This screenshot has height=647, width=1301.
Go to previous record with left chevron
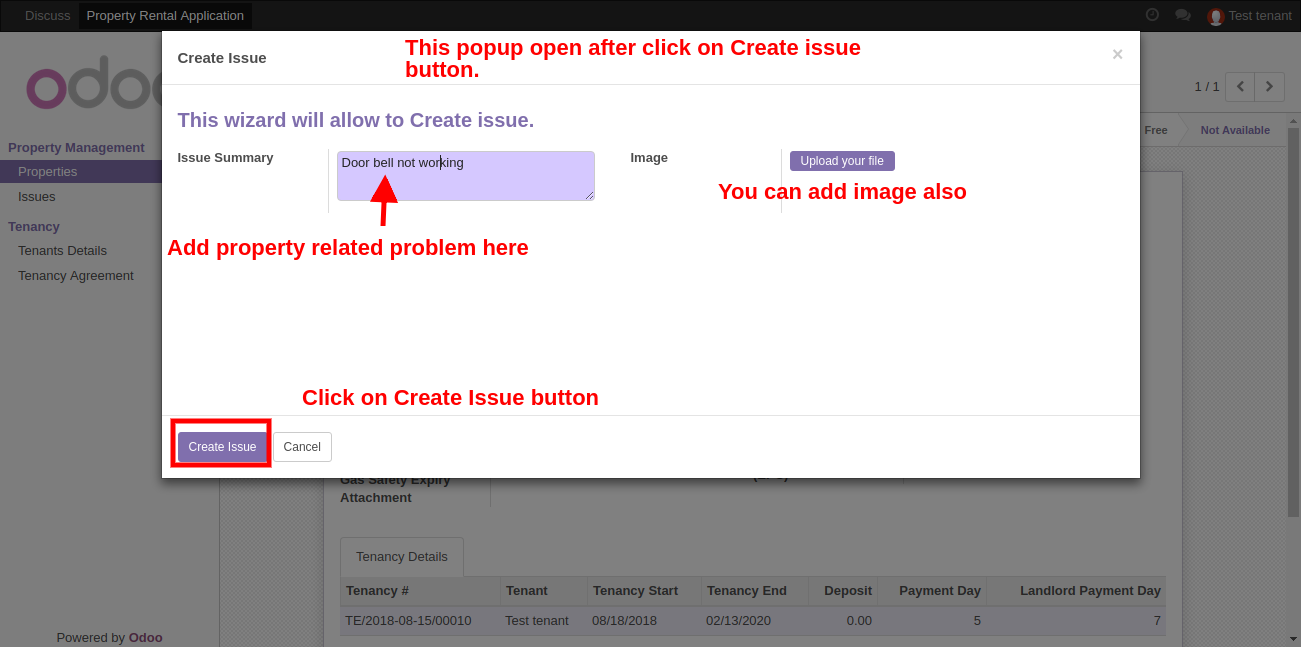1240,87
